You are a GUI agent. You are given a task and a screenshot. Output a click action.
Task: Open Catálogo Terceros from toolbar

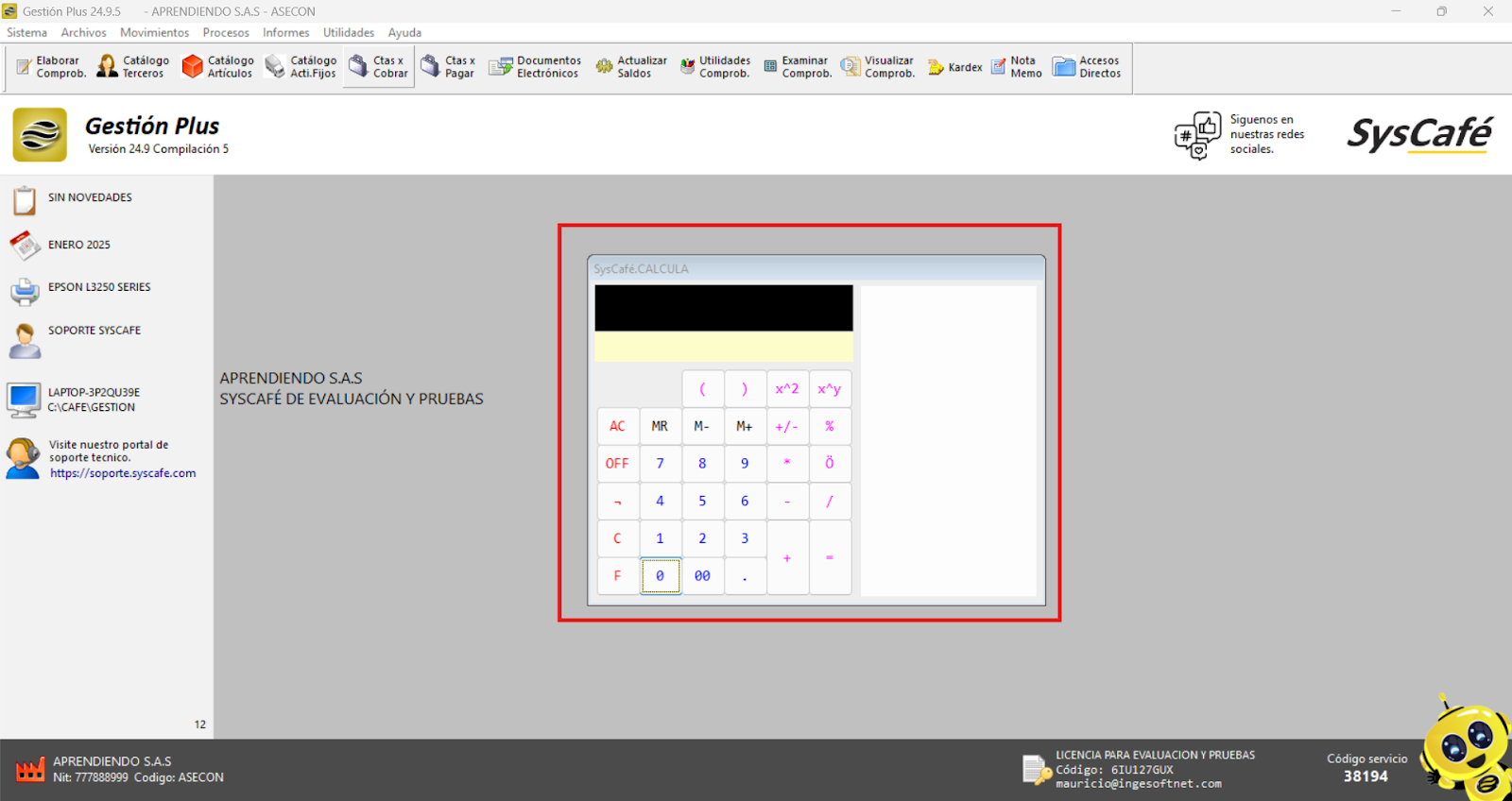[108, 67]
